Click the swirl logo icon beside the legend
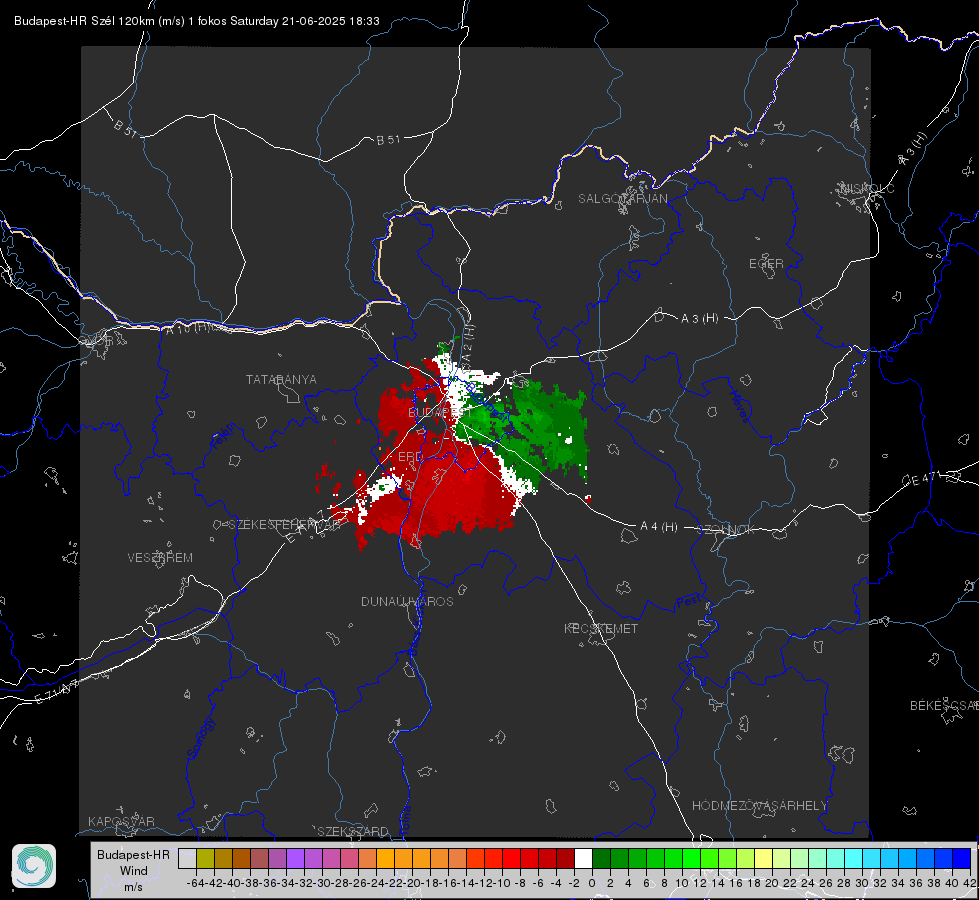The height and width of the screenshot is (900, 979). 34,866
